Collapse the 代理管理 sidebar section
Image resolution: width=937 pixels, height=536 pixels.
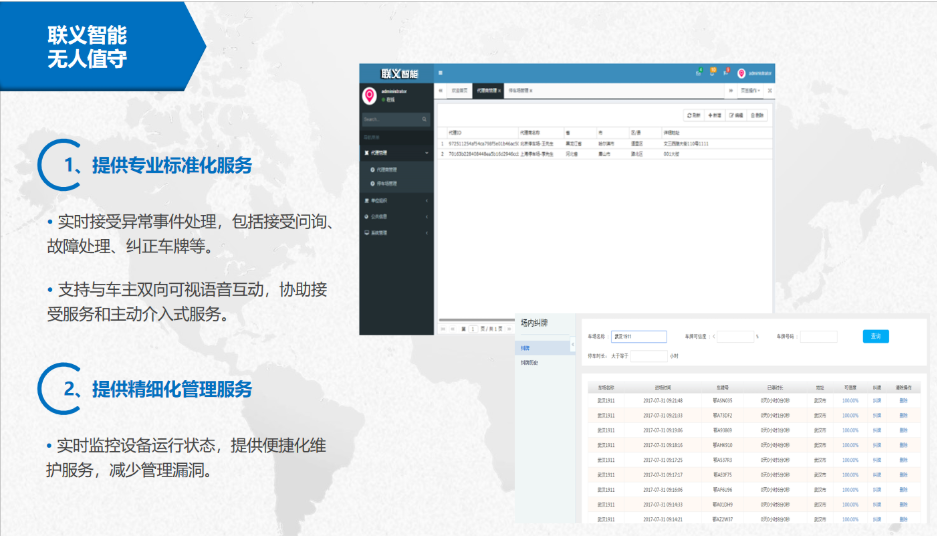coord(397,153)
